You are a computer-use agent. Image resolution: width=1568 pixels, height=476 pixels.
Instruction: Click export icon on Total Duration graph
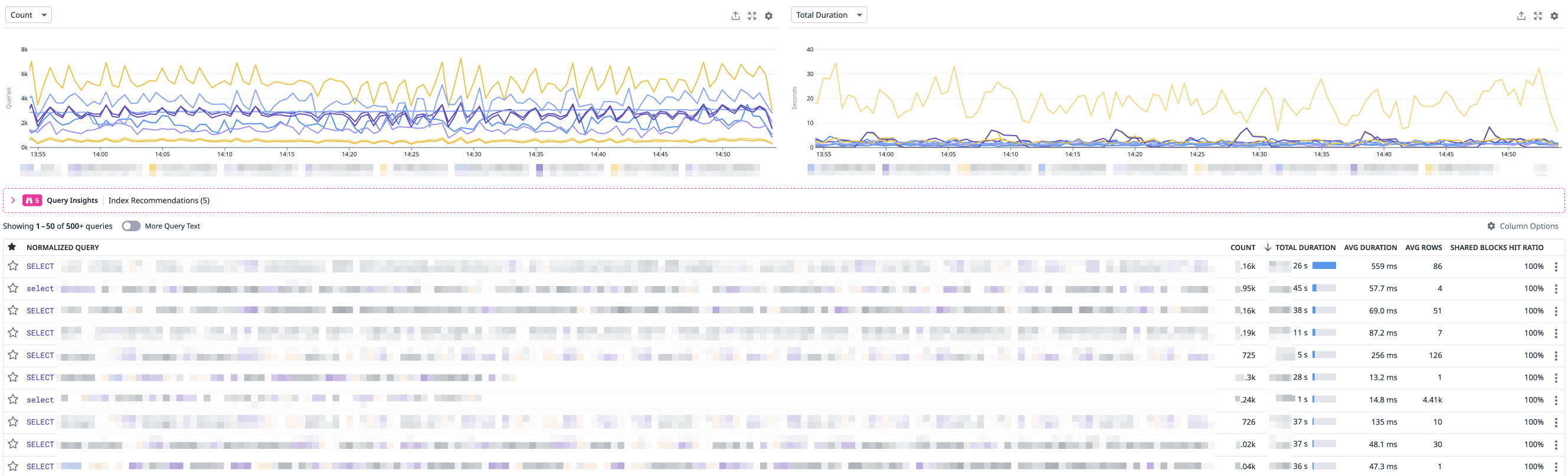1521,16
